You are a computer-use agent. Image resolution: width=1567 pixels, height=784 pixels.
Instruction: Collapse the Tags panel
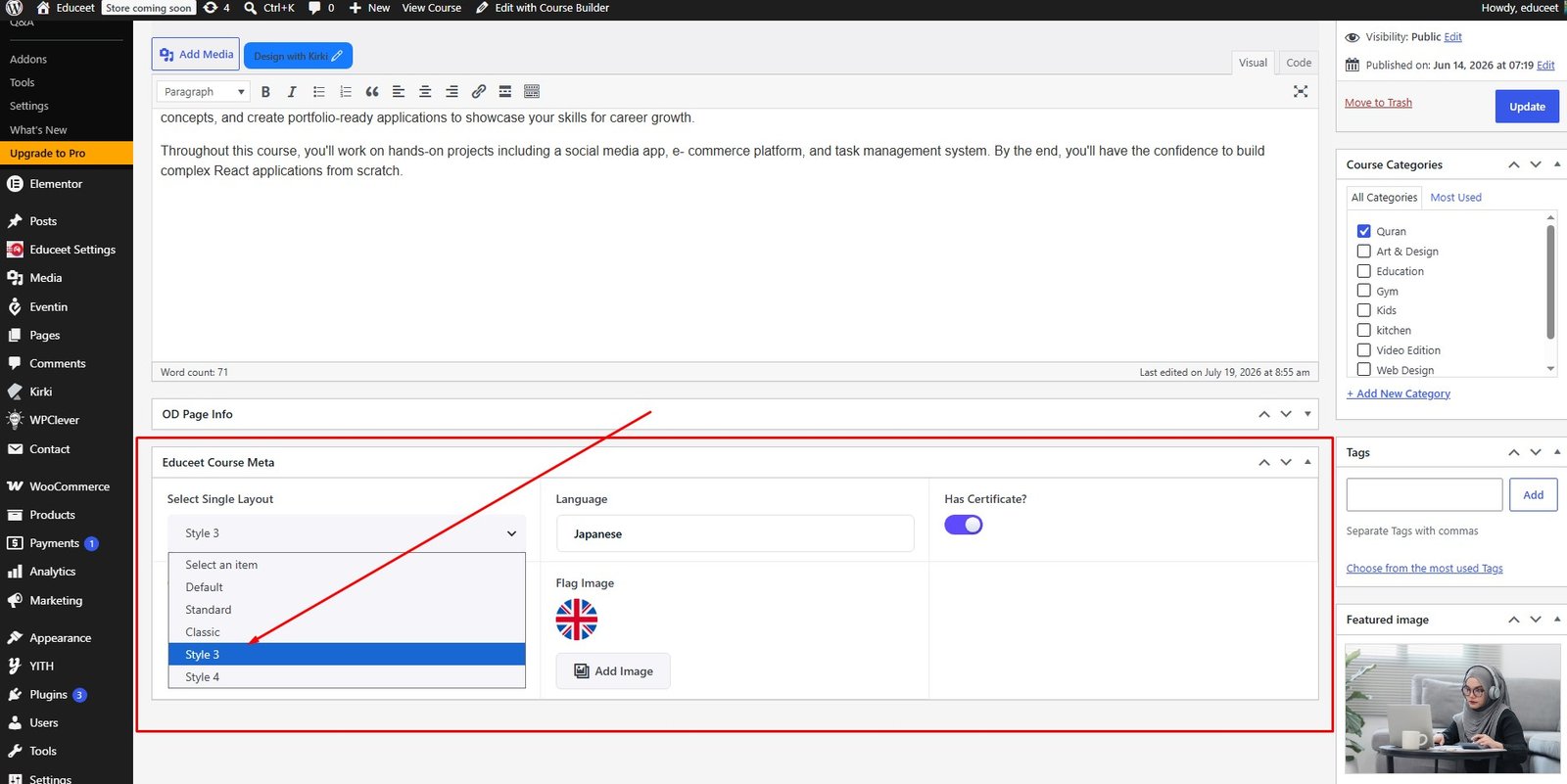[1557, 452]
